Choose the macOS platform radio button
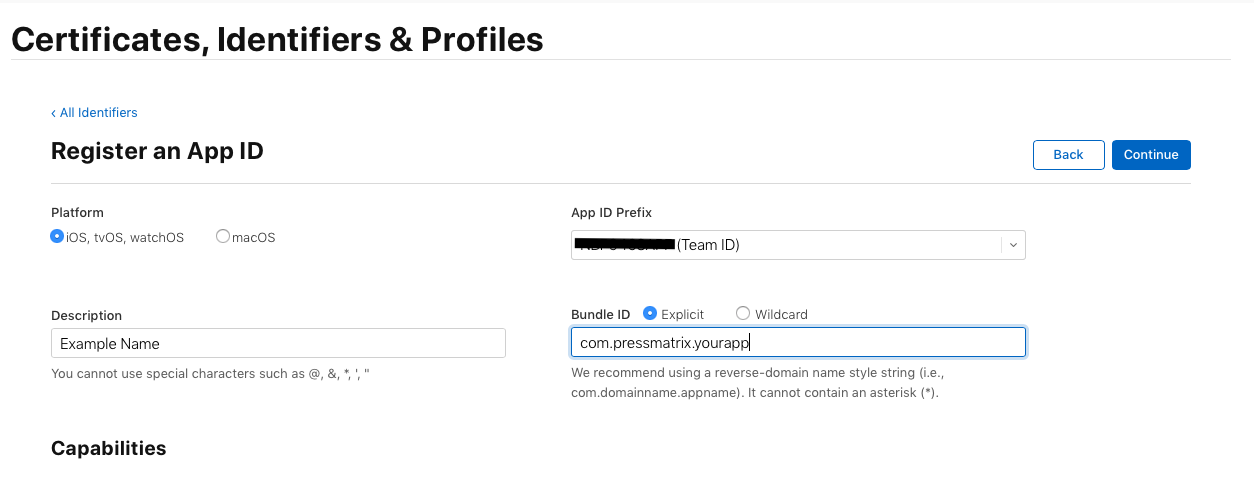Image resolution: width=1254 pixels, height=477 pixels. (x=223, y=237)
